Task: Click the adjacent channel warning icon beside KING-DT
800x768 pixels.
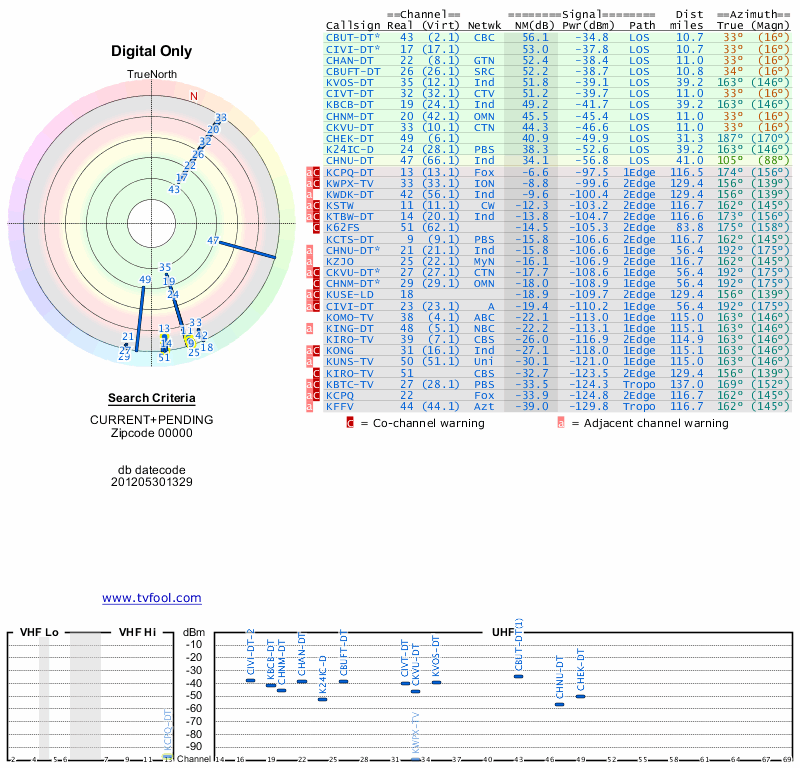Action: tap(310, 328)
